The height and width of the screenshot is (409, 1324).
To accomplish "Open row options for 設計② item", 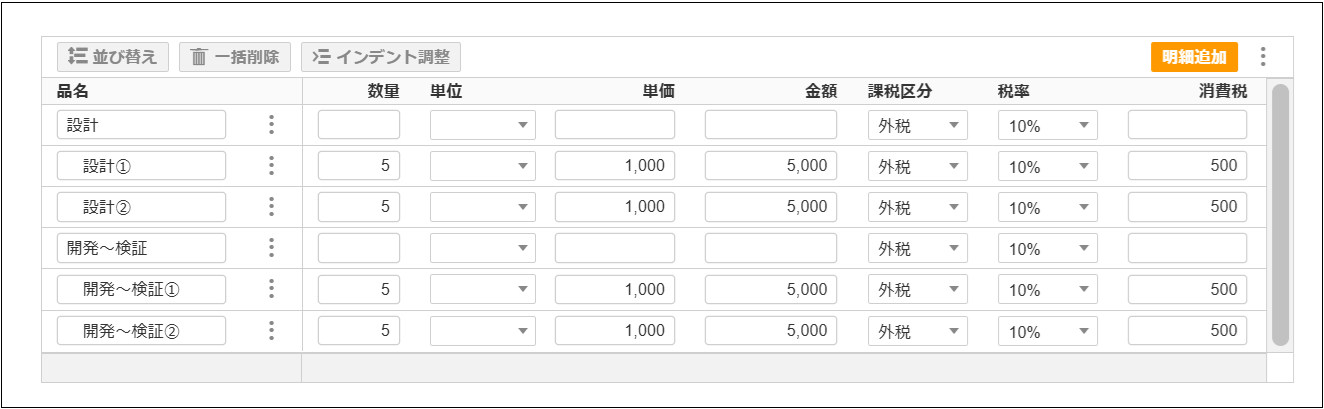I will 271,207.
